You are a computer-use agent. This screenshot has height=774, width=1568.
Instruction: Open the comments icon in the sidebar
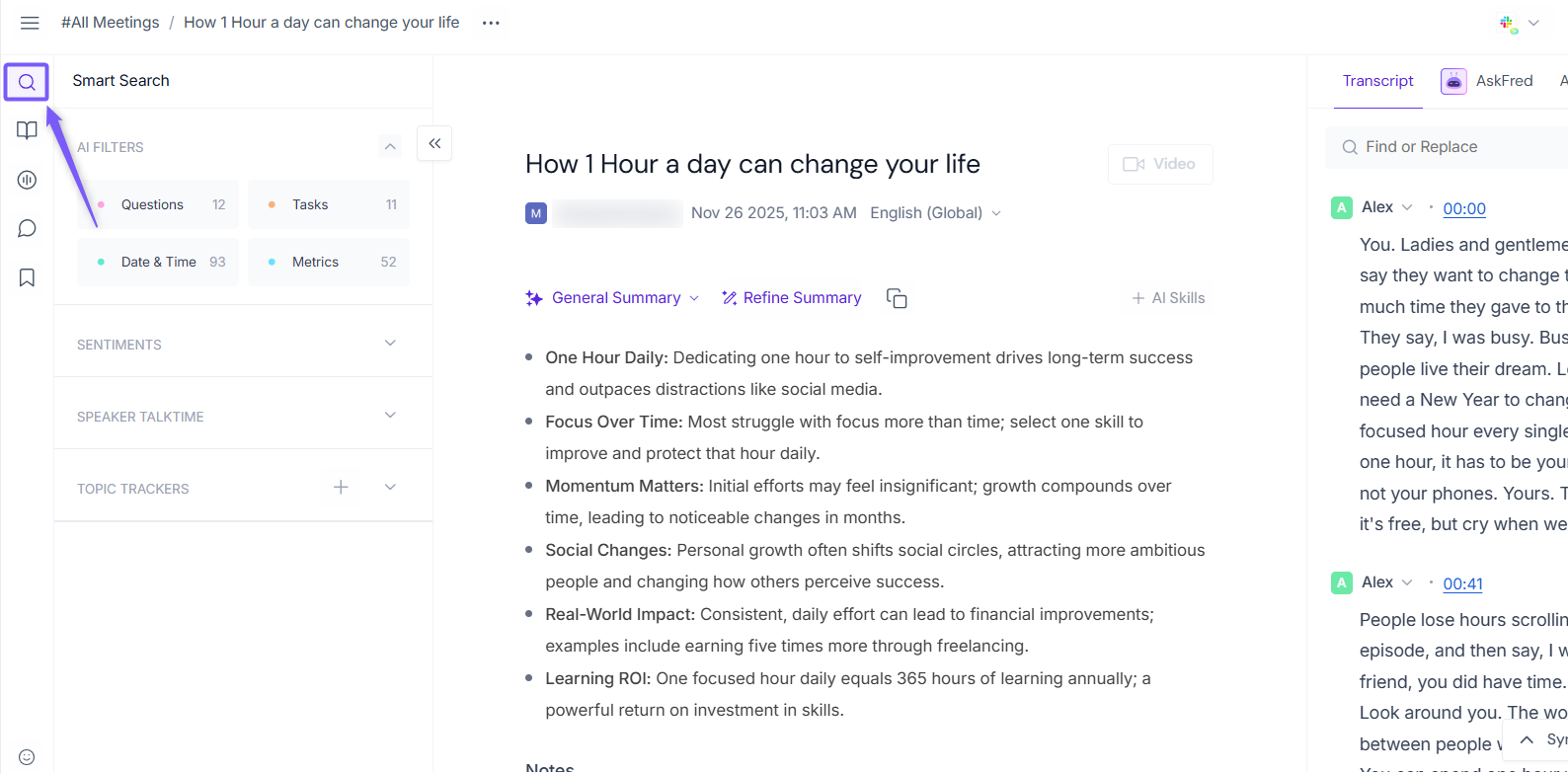pos(27,229)
